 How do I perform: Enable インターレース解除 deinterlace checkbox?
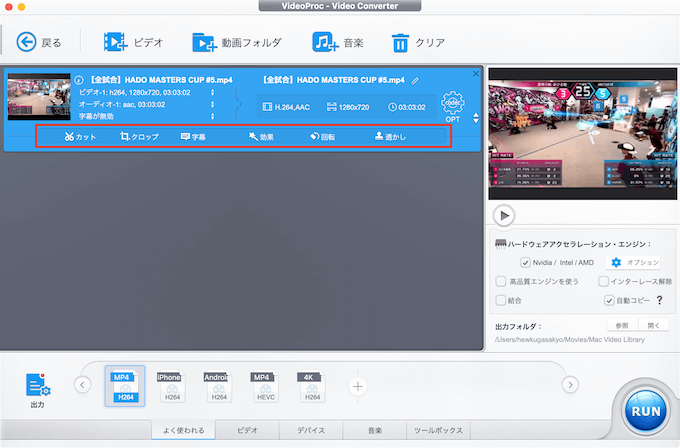tap(604, 281)
